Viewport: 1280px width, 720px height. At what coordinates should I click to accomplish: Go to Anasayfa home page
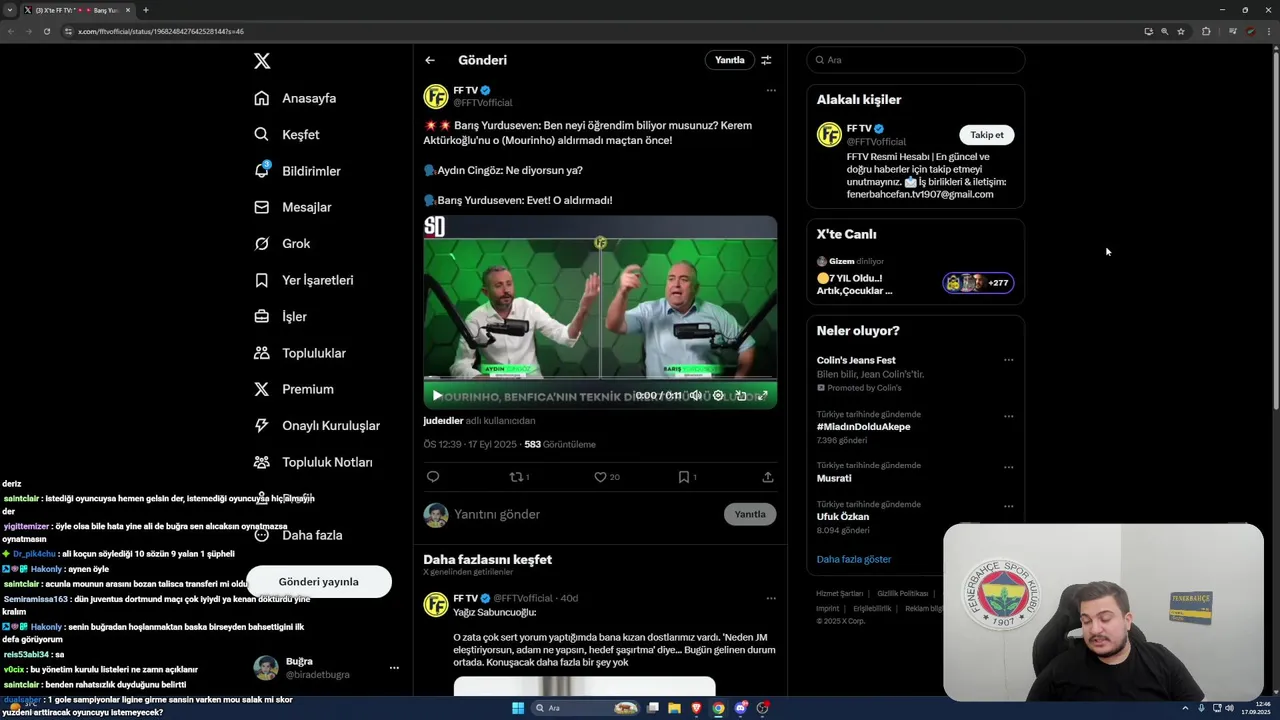point(295,98)
